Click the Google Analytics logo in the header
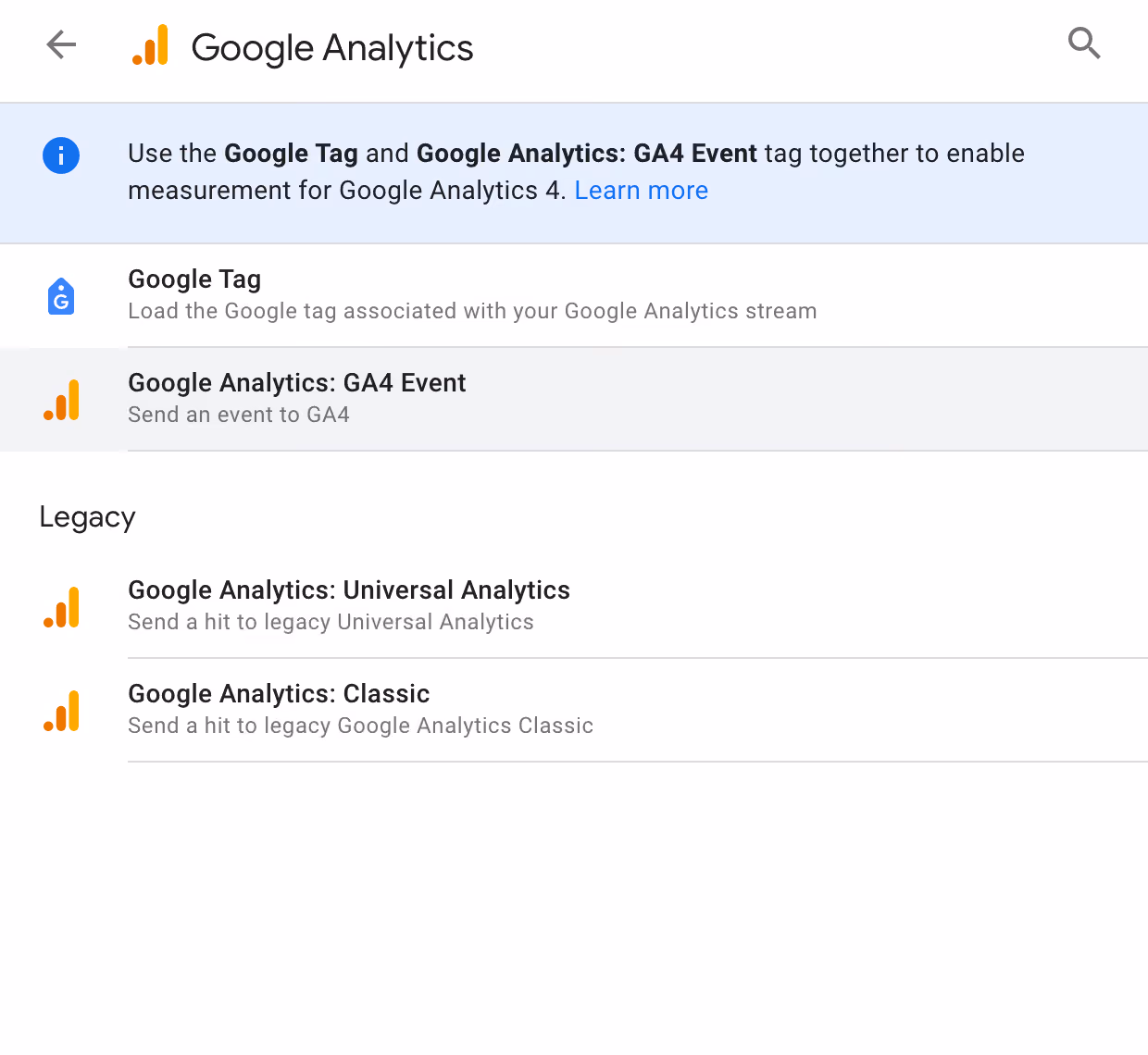 150,45
